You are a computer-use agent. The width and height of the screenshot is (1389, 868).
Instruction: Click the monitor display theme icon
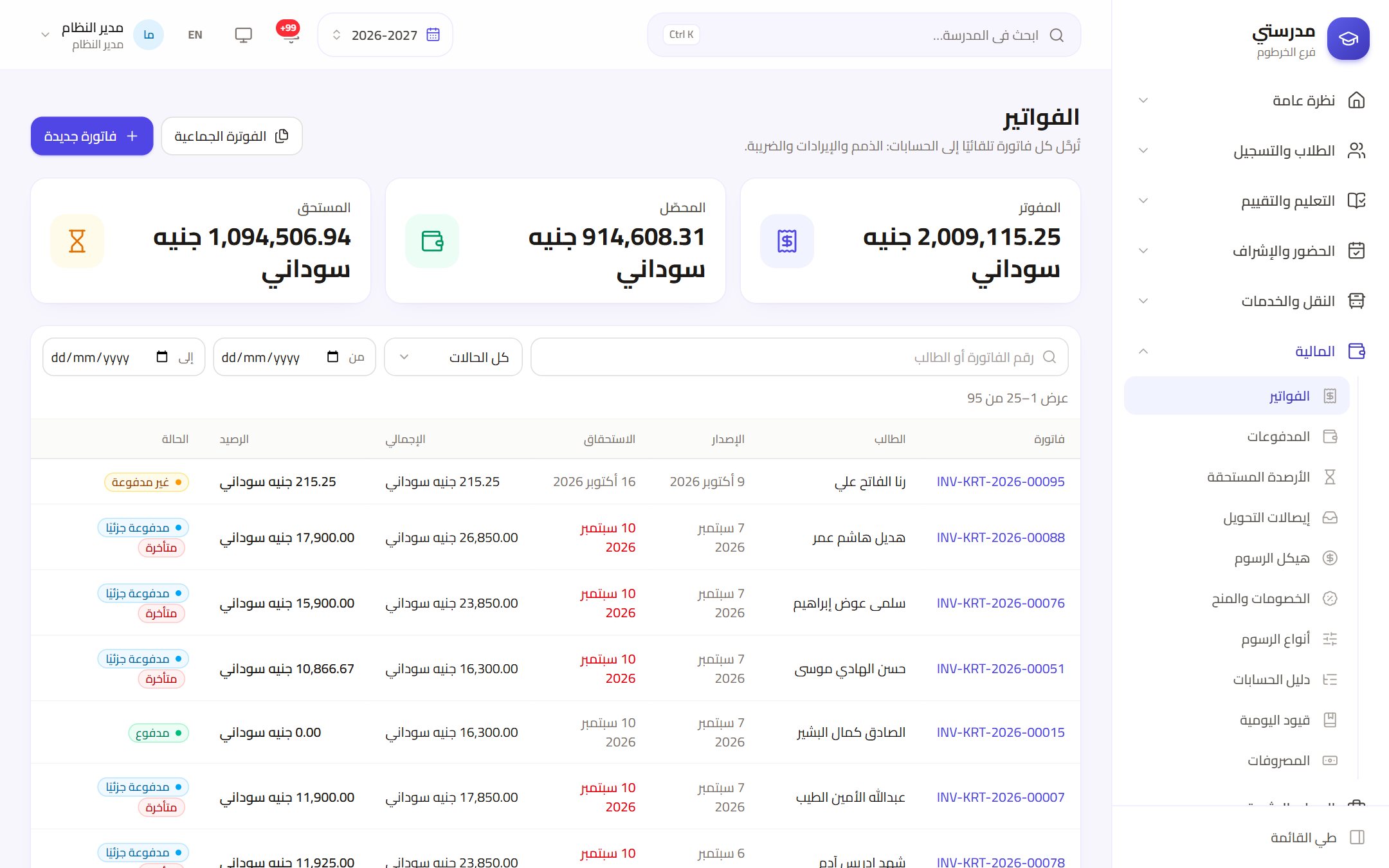click(x=243, y=35)
